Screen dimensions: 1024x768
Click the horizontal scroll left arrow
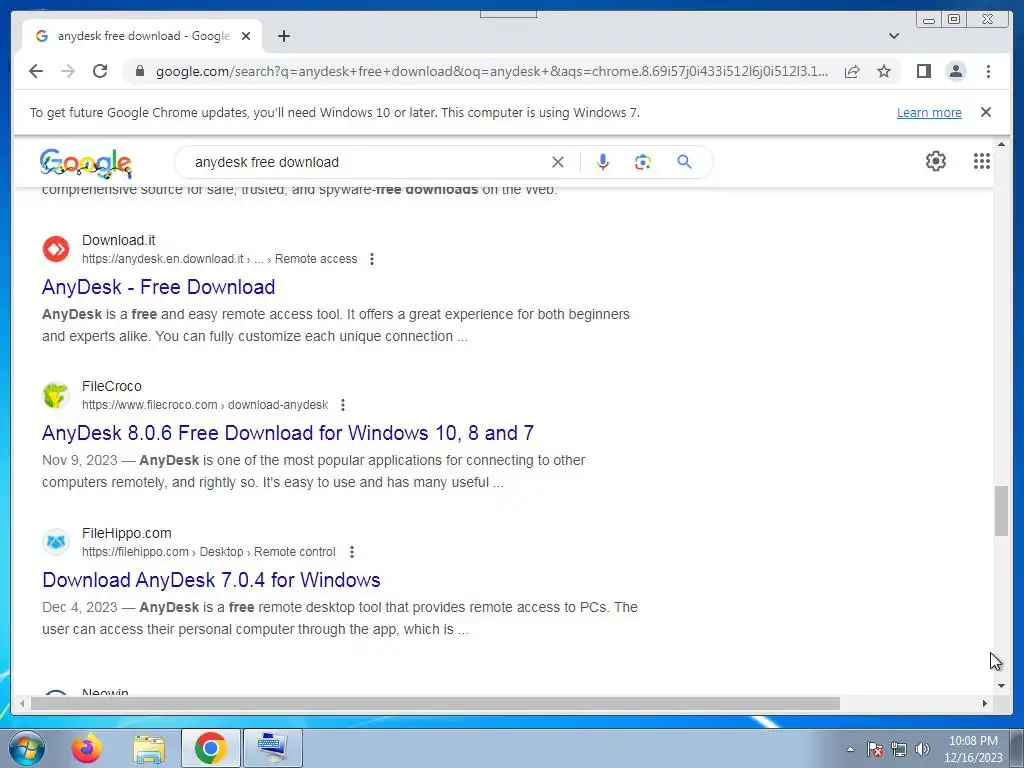pos(22,703)
